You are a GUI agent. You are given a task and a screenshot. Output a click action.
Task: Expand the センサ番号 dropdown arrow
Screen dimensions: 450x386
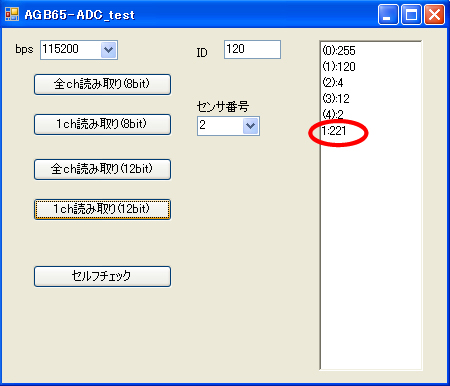coord(251,126)
